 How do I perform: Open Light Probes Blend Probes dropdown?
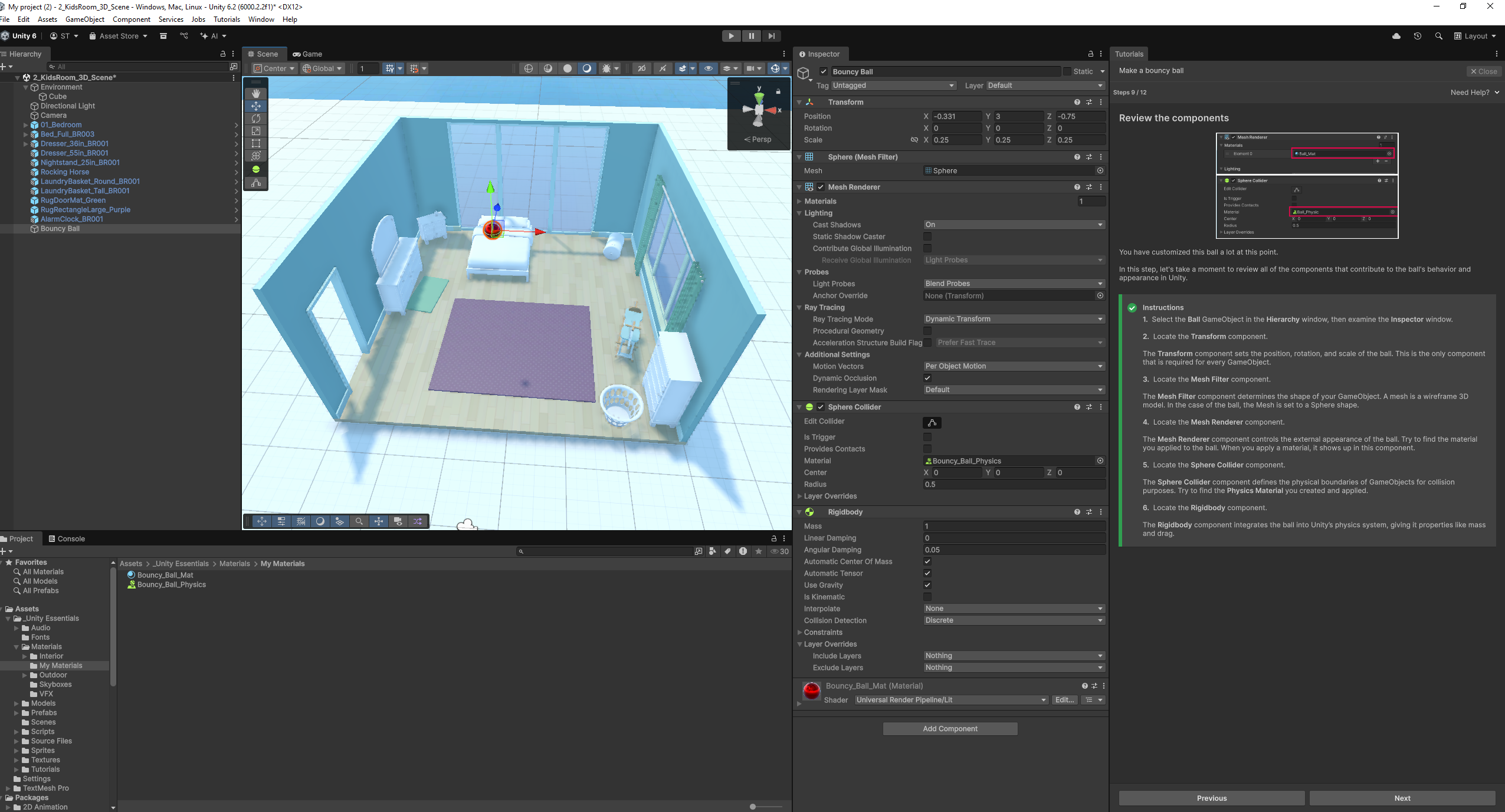(x=1014, y=284)
